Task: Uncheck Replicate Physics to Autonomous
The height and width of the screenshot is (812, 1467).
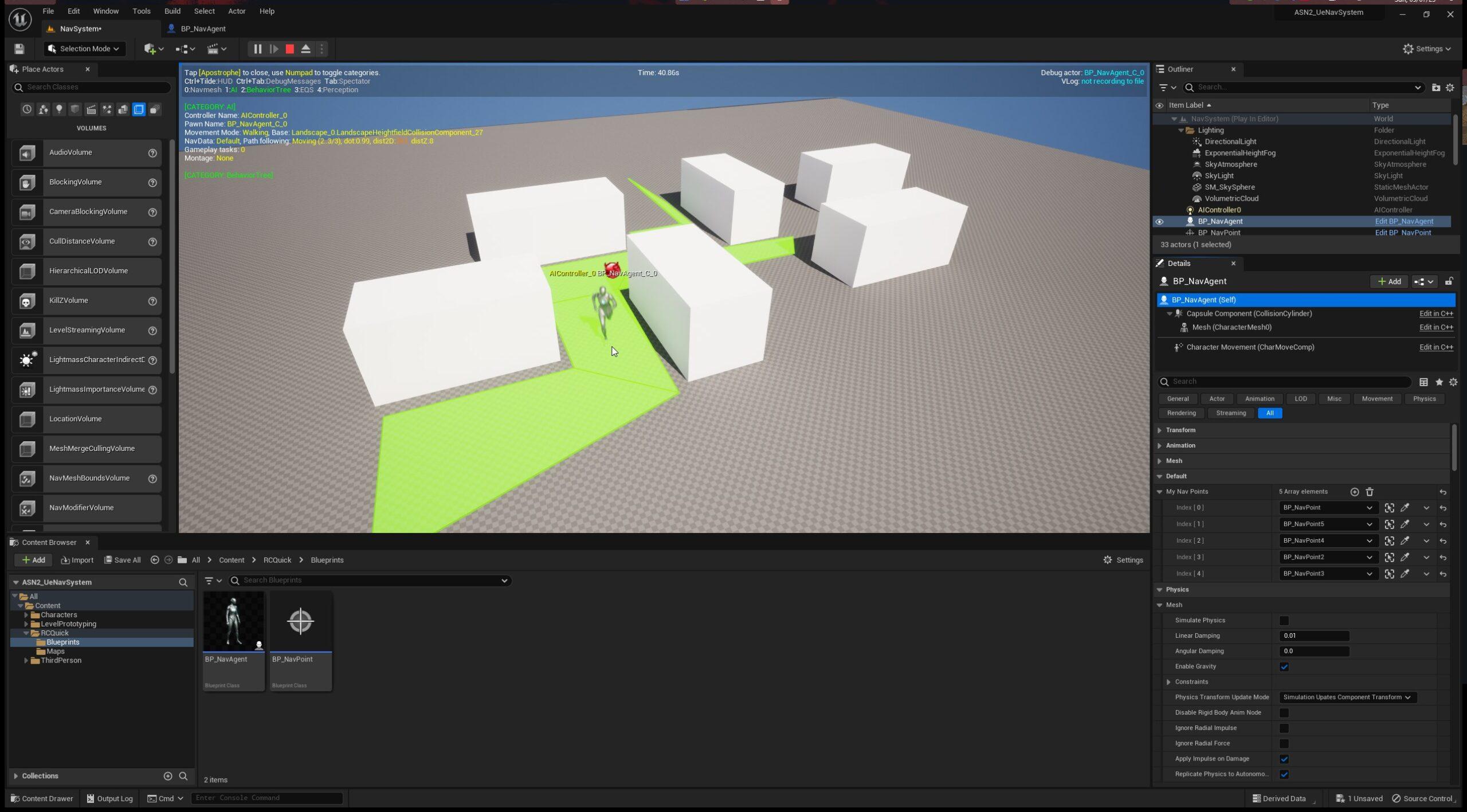Action: pos(1284,775)
